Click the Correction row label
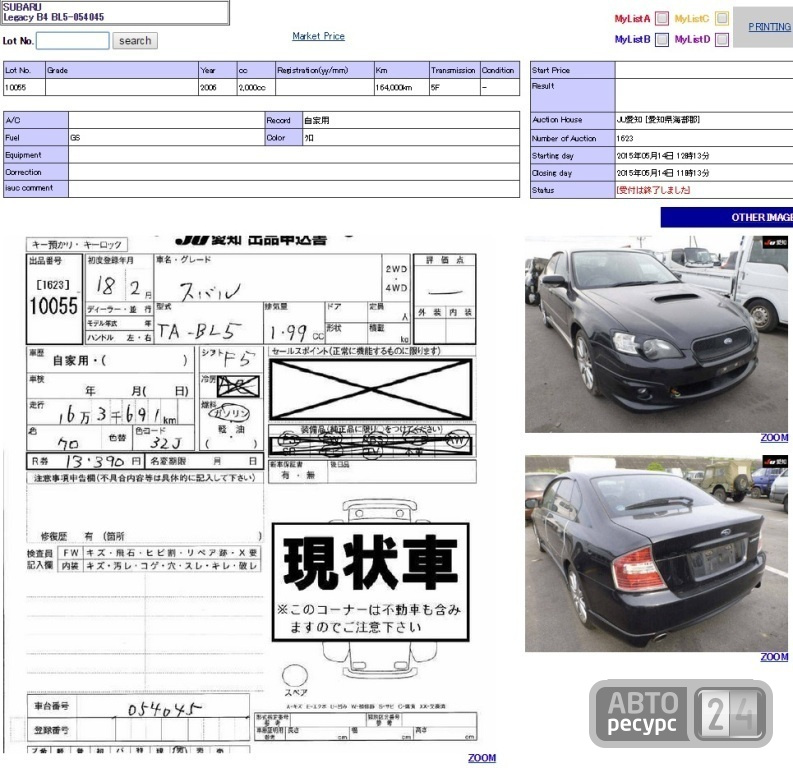Viewport: 793px width, 768px height. (x=35, y=172)
